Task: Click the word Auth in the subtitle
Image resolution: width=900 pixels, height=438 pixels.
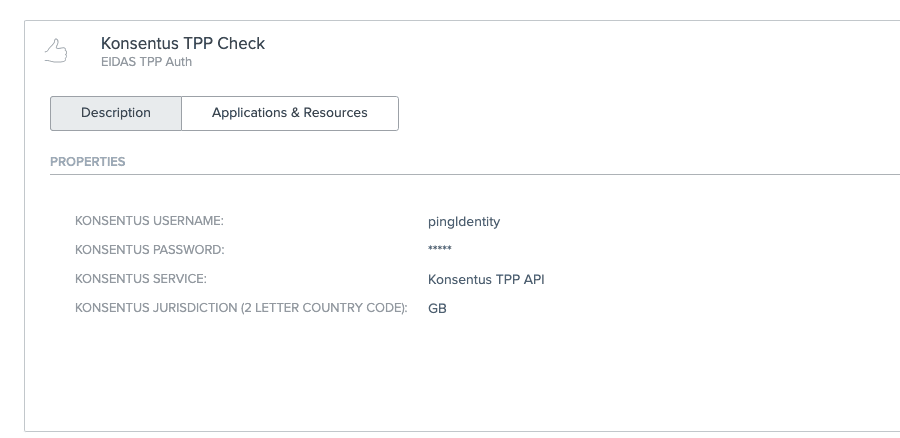Action: (x=179, y=62)
